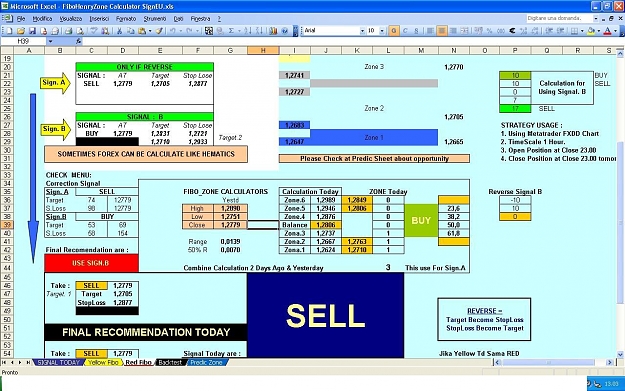Click Merge and Center icon
The height and width of the screenshot is (391, 625).
[465, 31]
